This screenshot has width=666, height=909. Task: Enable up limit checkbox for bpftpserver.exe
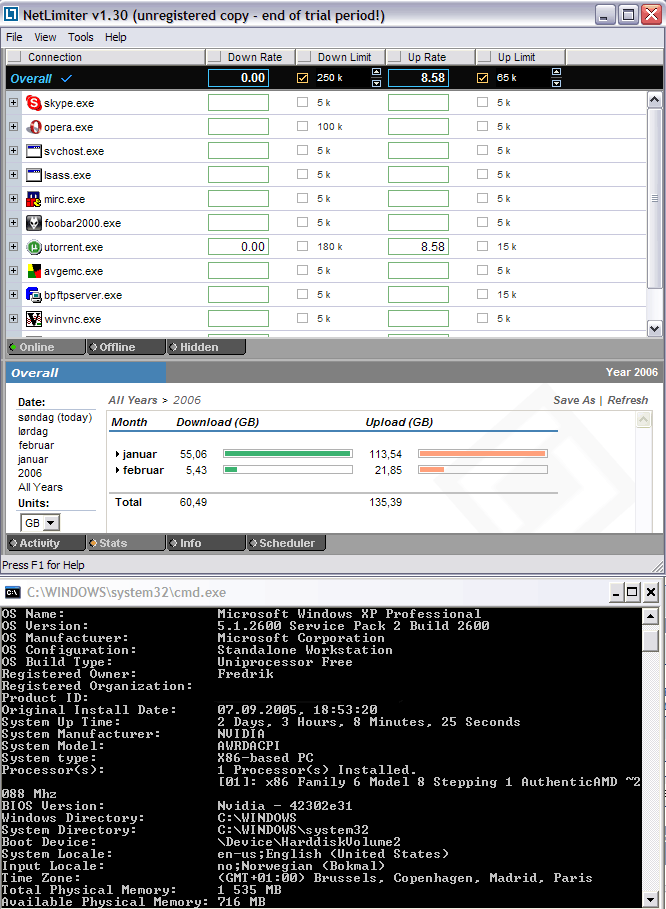click(482, 294)
